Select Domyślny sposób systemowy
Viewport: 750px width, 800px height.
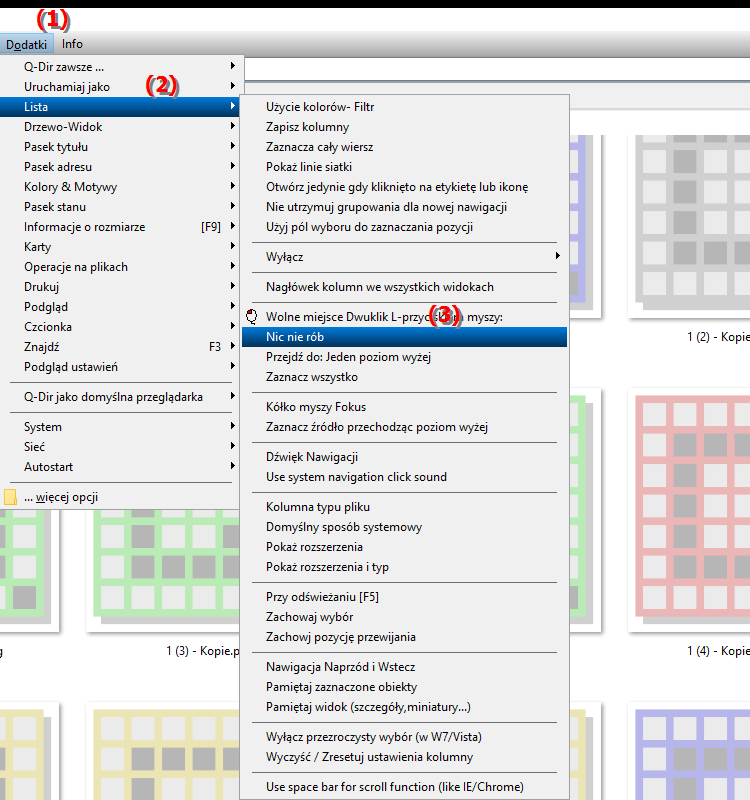(x=404, y=527)
